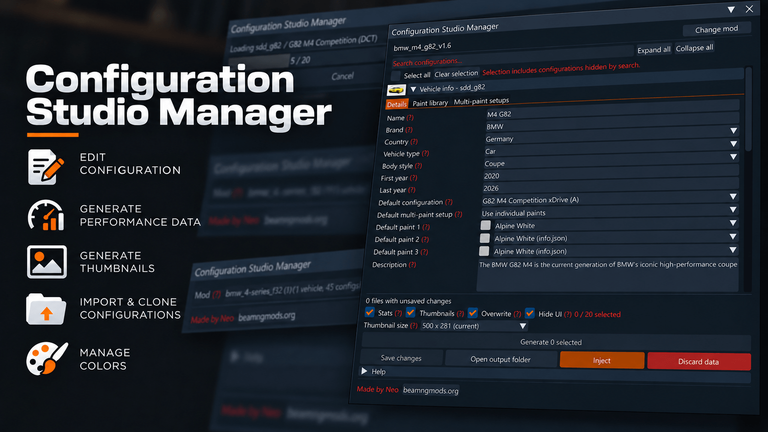
Task: Click the Generate Thumbnails picture icon
Action: pos(47,262)
